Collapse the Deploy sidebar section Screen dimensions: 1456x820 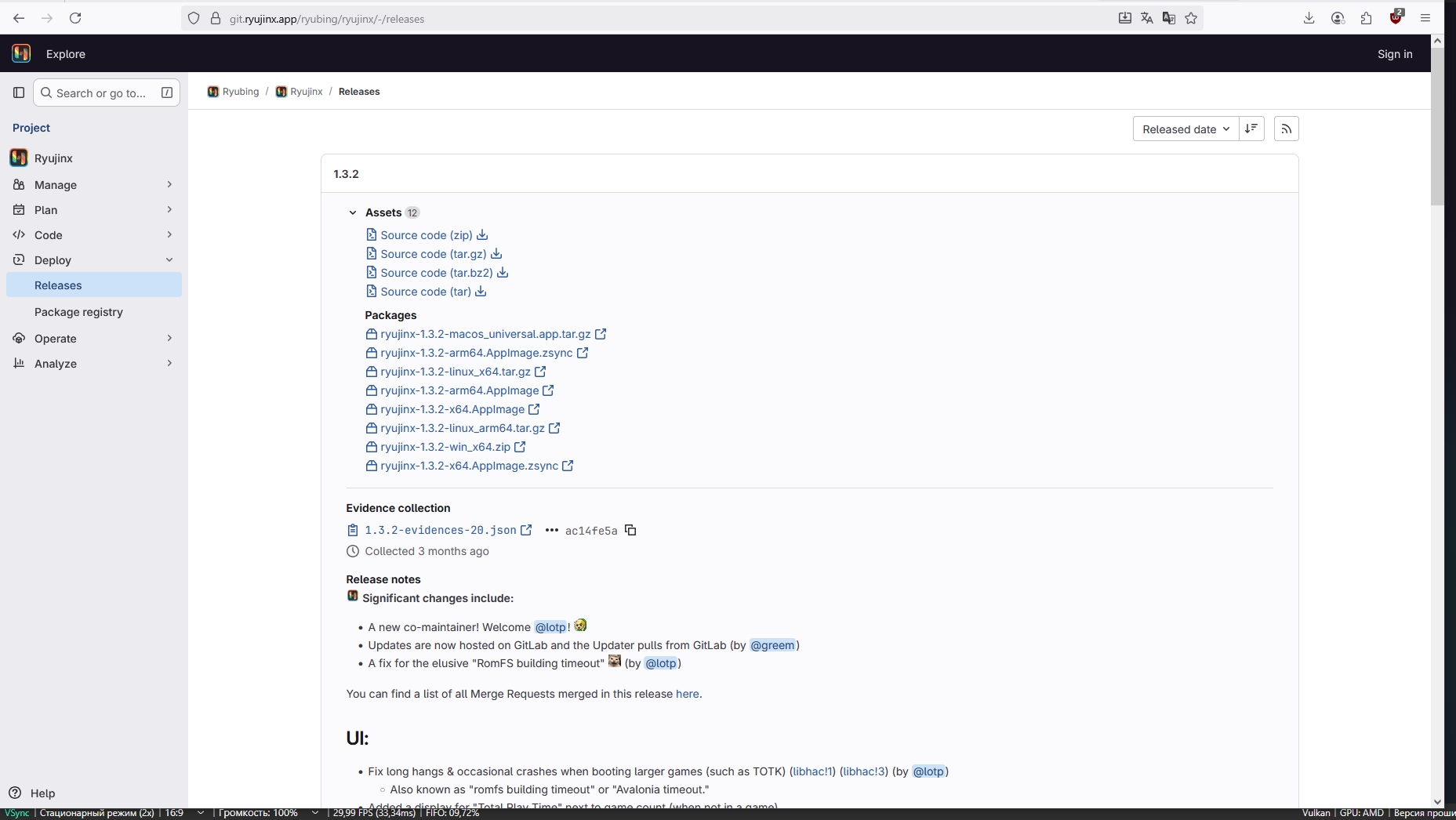[94, 260]
